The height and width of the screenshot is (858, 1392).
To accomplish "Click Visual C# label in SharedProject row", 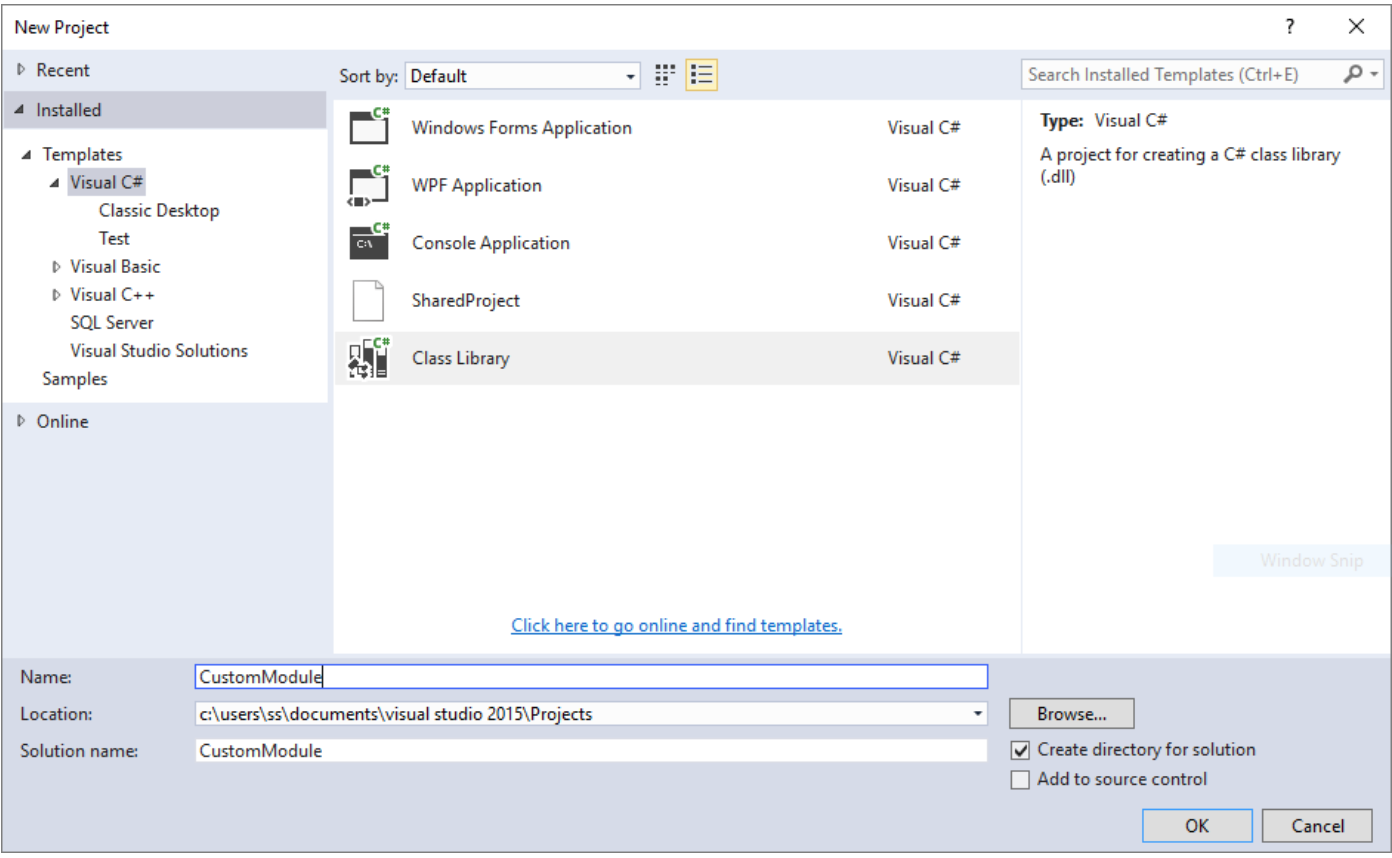I will [x=924, y=300].
